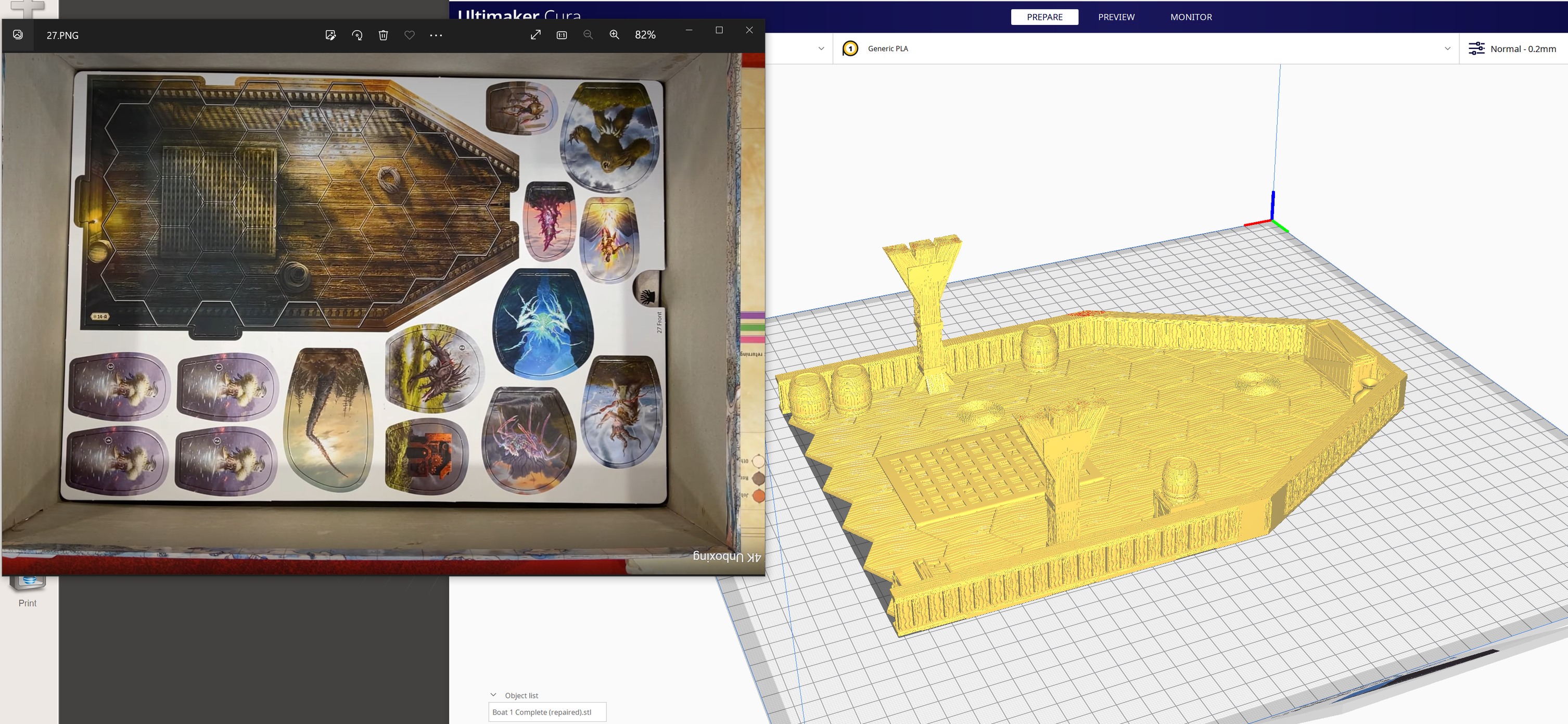
Task: Click the Print icon in left sidebar
Action: 28,591
